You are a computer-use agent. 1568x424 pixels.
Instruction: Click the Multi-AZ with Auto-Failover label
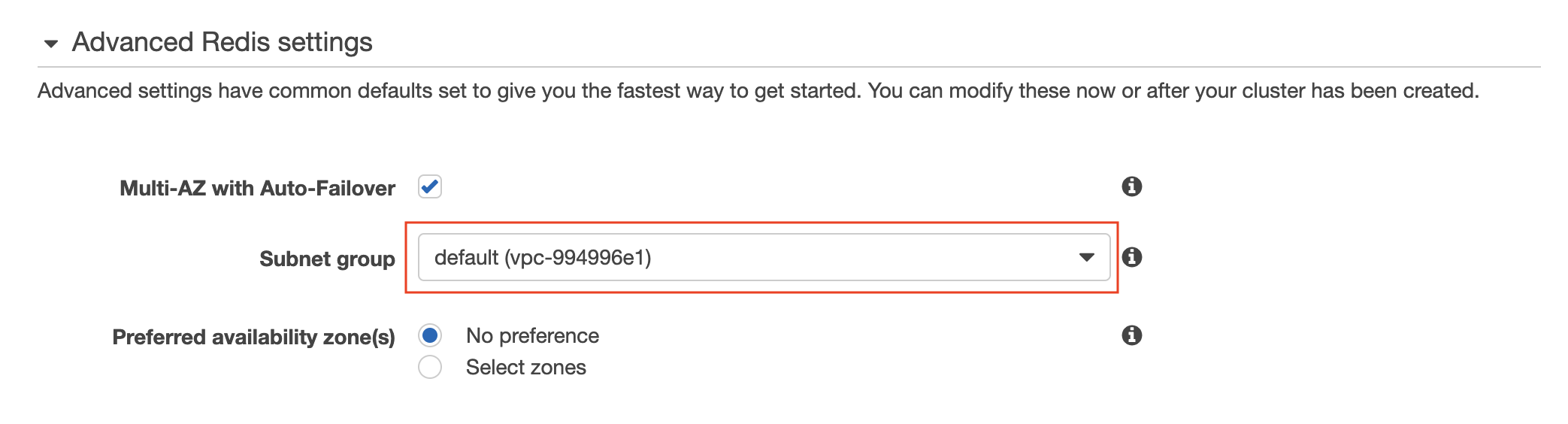point(257,188)
